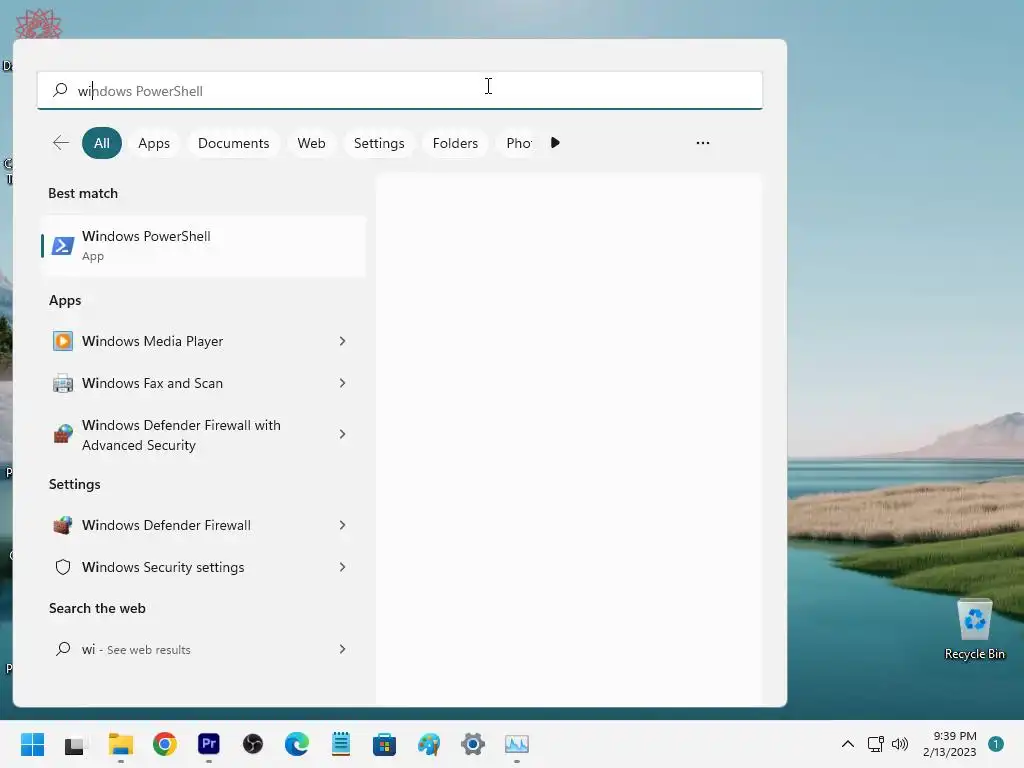Expand Windows Fax and Scan chevron

click(x=342, y=383)
